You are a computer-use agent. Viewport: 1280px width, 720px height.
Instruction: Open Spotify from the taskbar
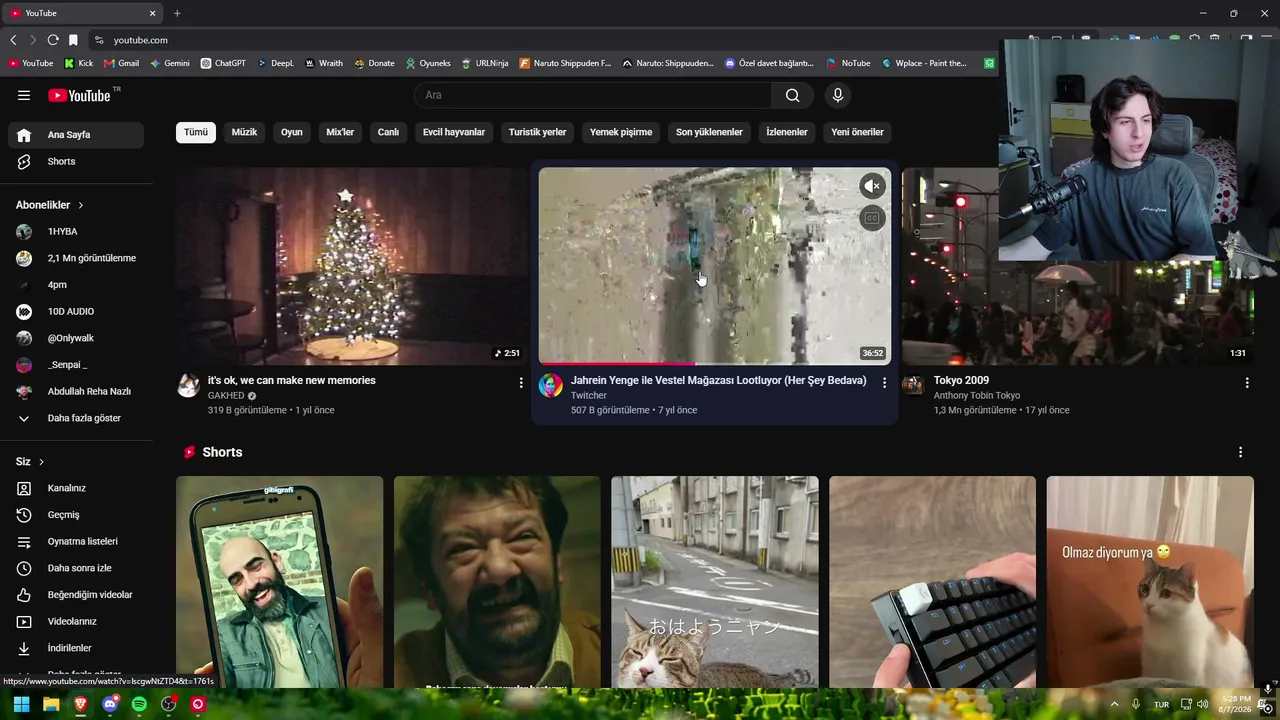139,704
